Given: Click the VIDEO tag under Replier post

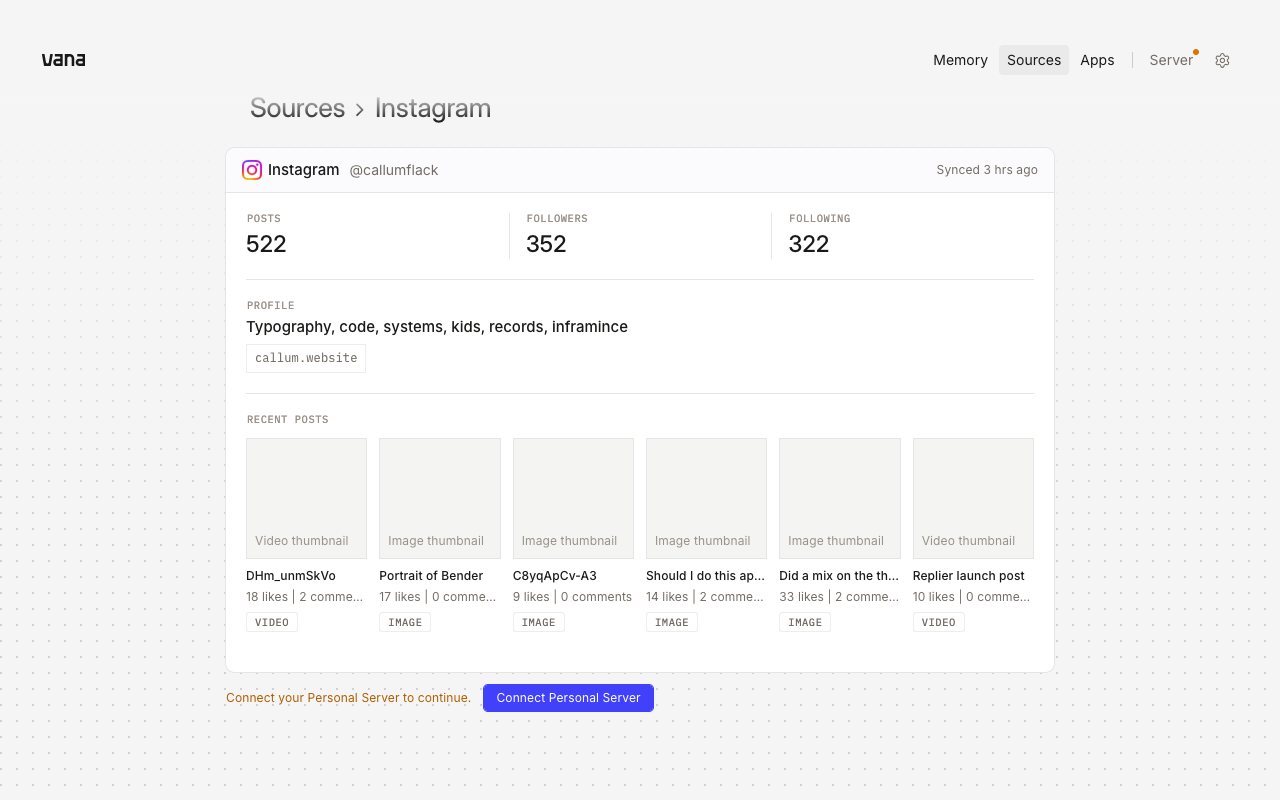Looking at the screenshot, I should point(938,622).
